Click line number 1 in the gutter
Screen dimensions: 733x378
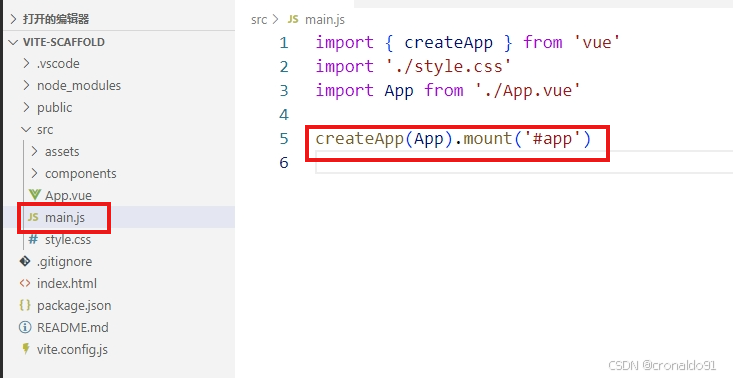[x=284, y=43]
